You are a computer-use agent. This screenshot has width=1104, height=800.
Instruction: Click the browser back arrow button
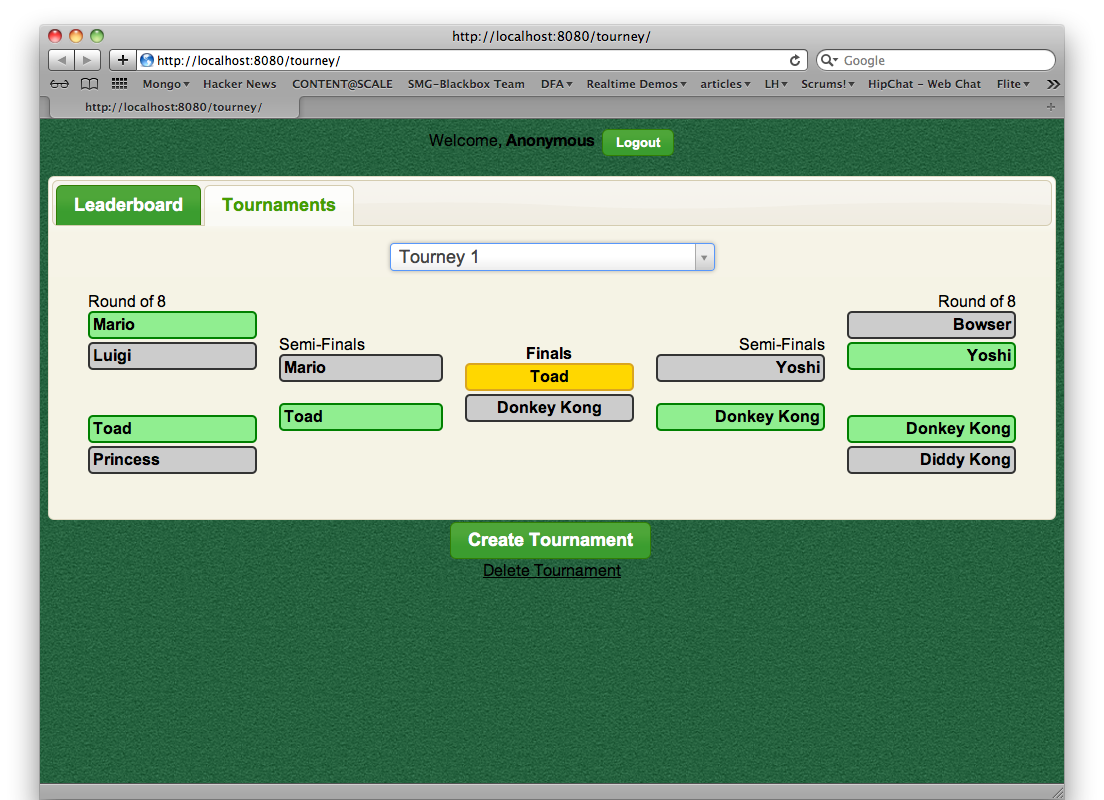tap(61, 60)
